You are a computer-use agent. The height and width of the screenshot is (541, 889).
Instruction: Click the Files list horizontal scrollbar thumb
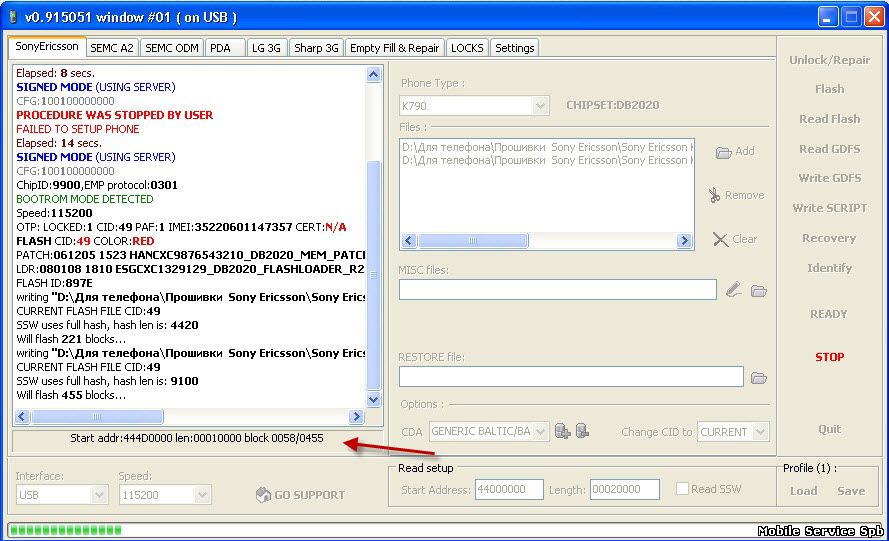click(473, 240)
